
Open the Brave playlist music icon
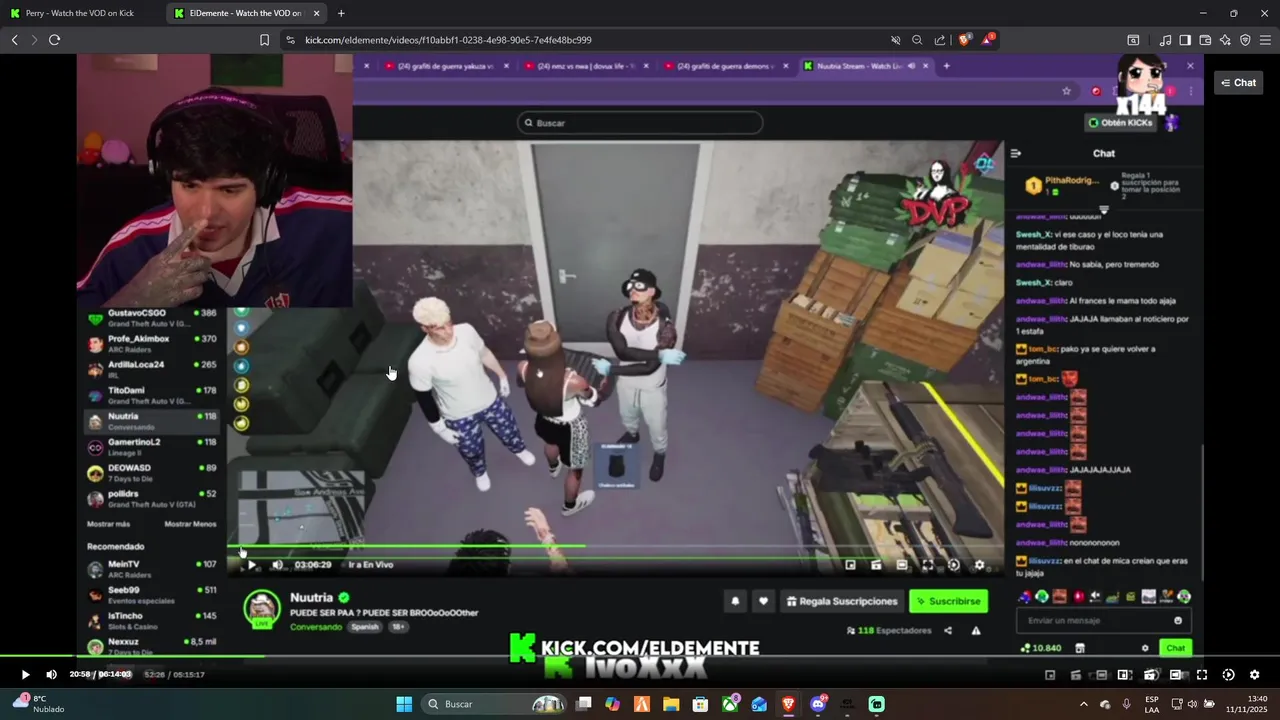point(1165,40)
